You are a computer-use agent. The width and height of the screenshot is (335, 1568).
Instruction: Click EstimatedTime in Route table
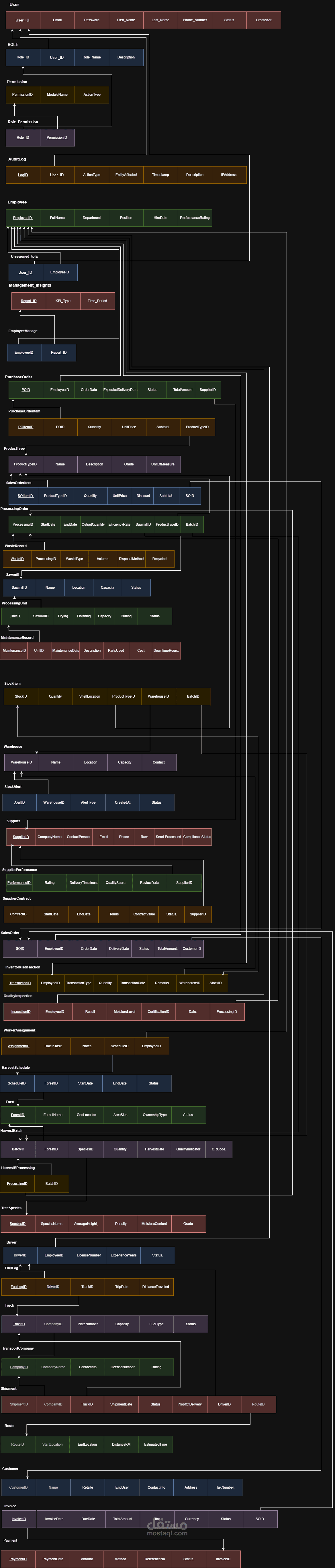155,1444
